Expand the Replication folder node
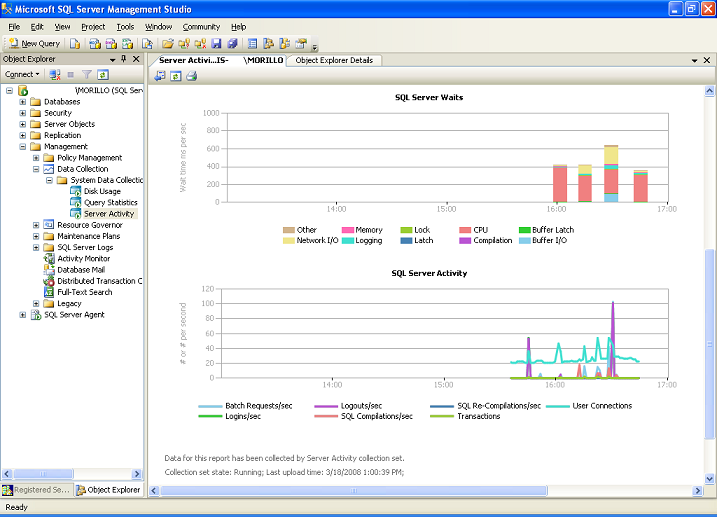717x517 pixels. [x=22, y=135]
